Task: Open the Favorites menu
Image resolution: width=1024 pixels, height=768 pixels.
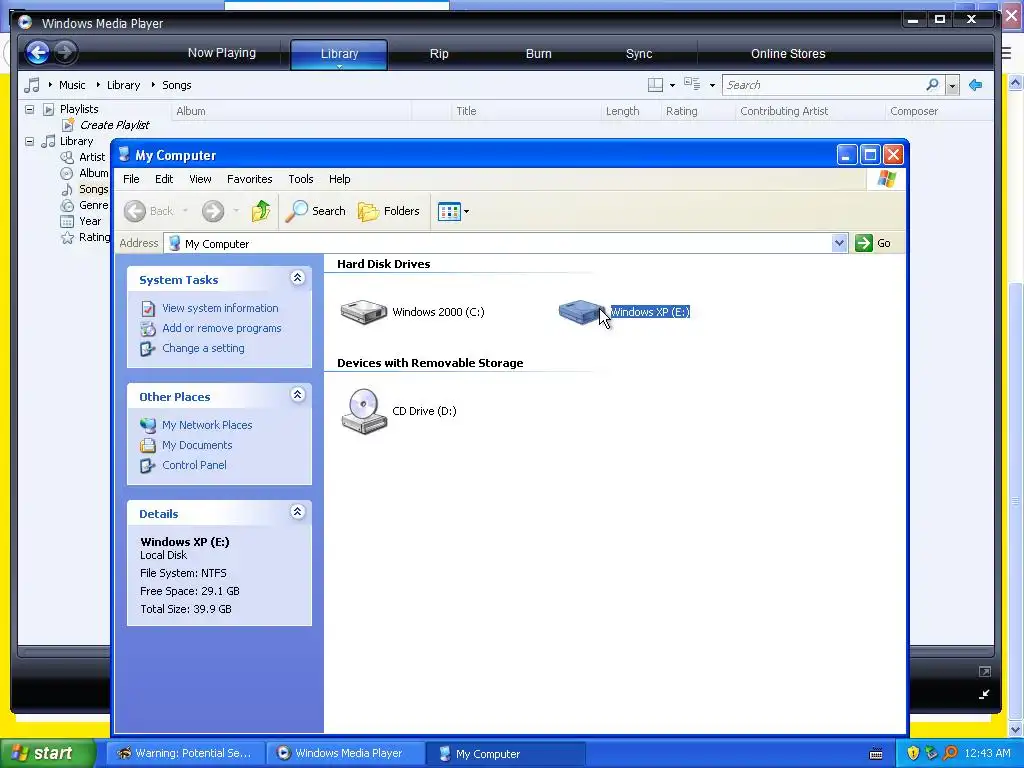Action: pos(249,179)
